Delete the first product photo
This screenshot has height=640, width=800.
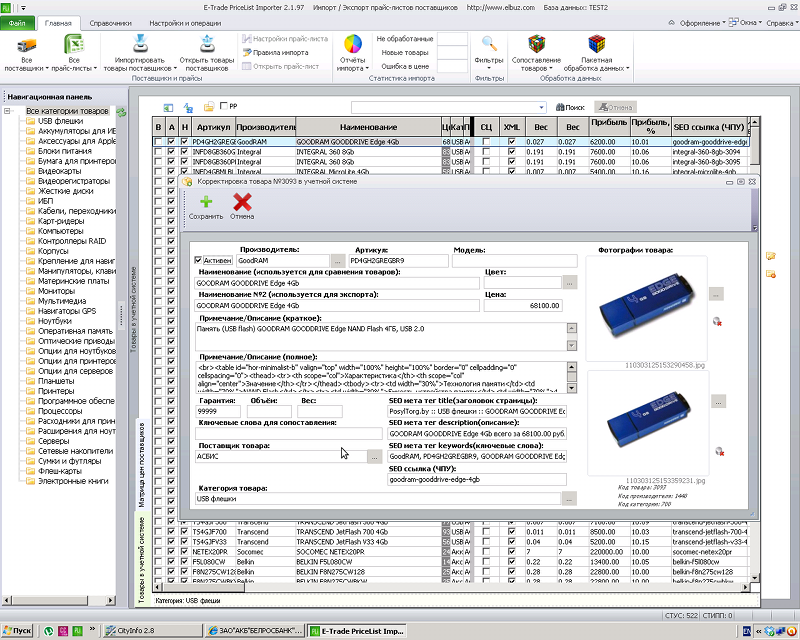pyautogui.click(x=717, y=322)
